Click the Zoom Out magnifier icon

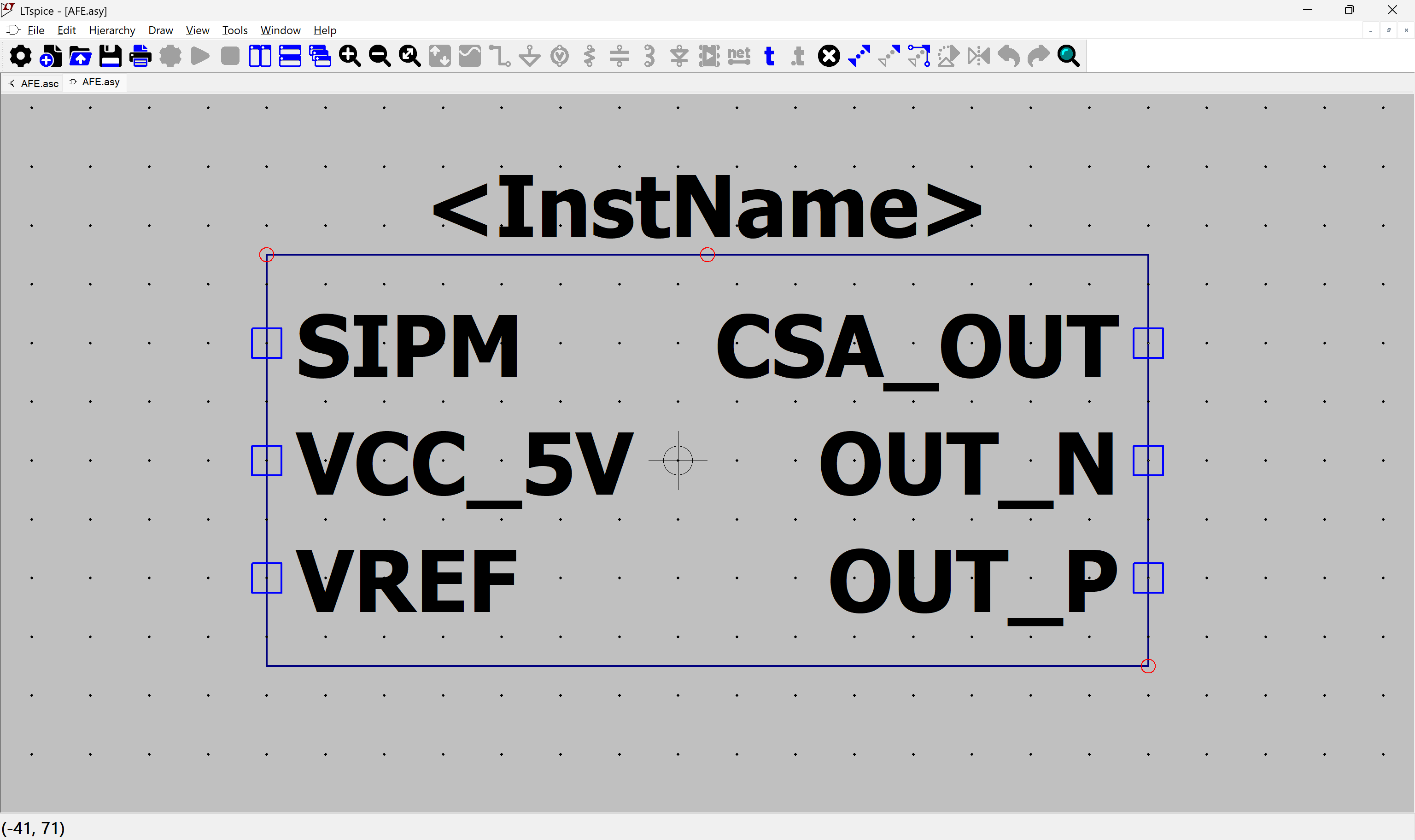click(x=380, y=56)
